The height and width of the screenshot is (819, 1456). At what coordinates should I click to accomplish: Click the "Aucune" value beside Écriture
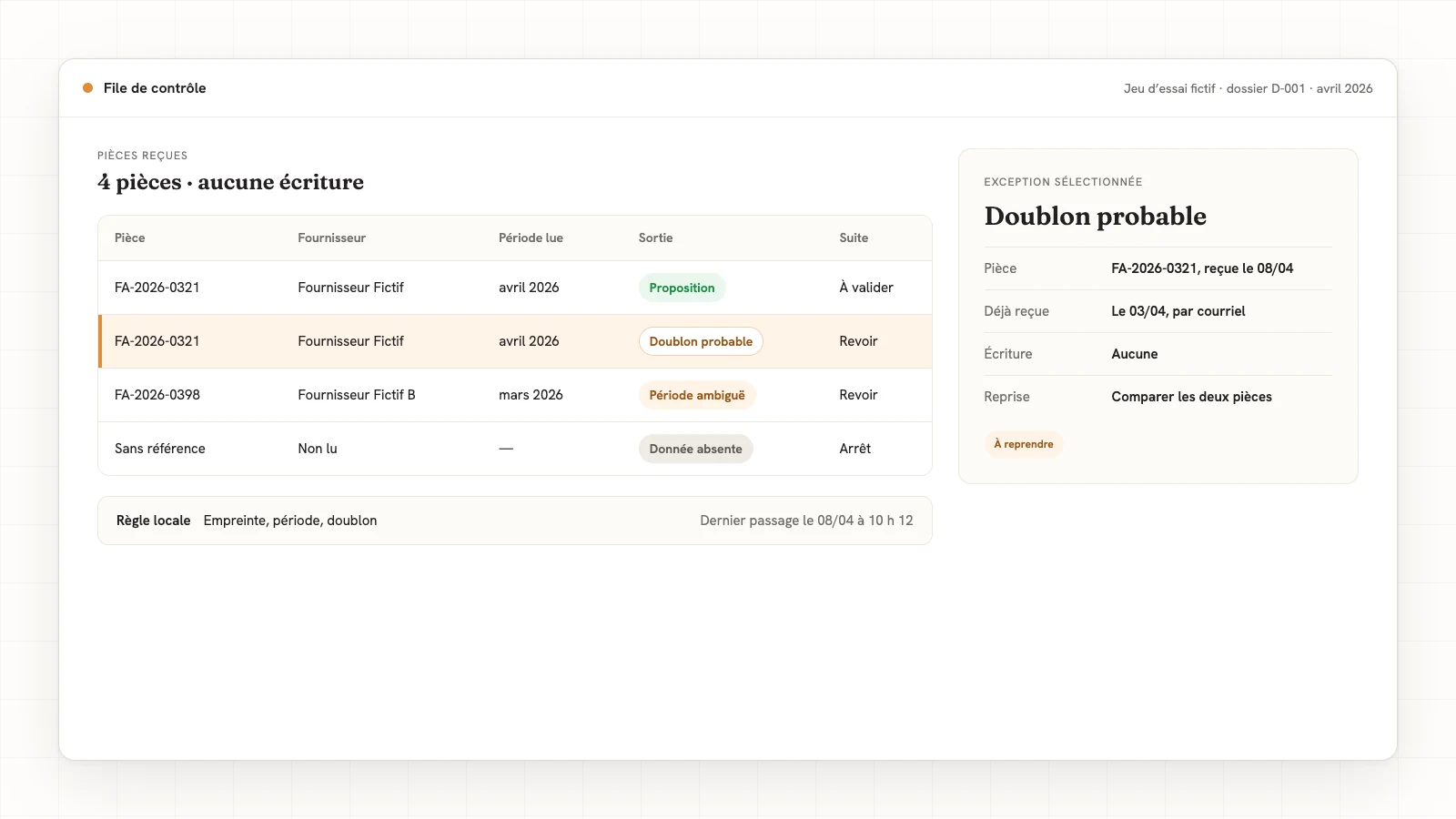click(x=1135, y=354)
